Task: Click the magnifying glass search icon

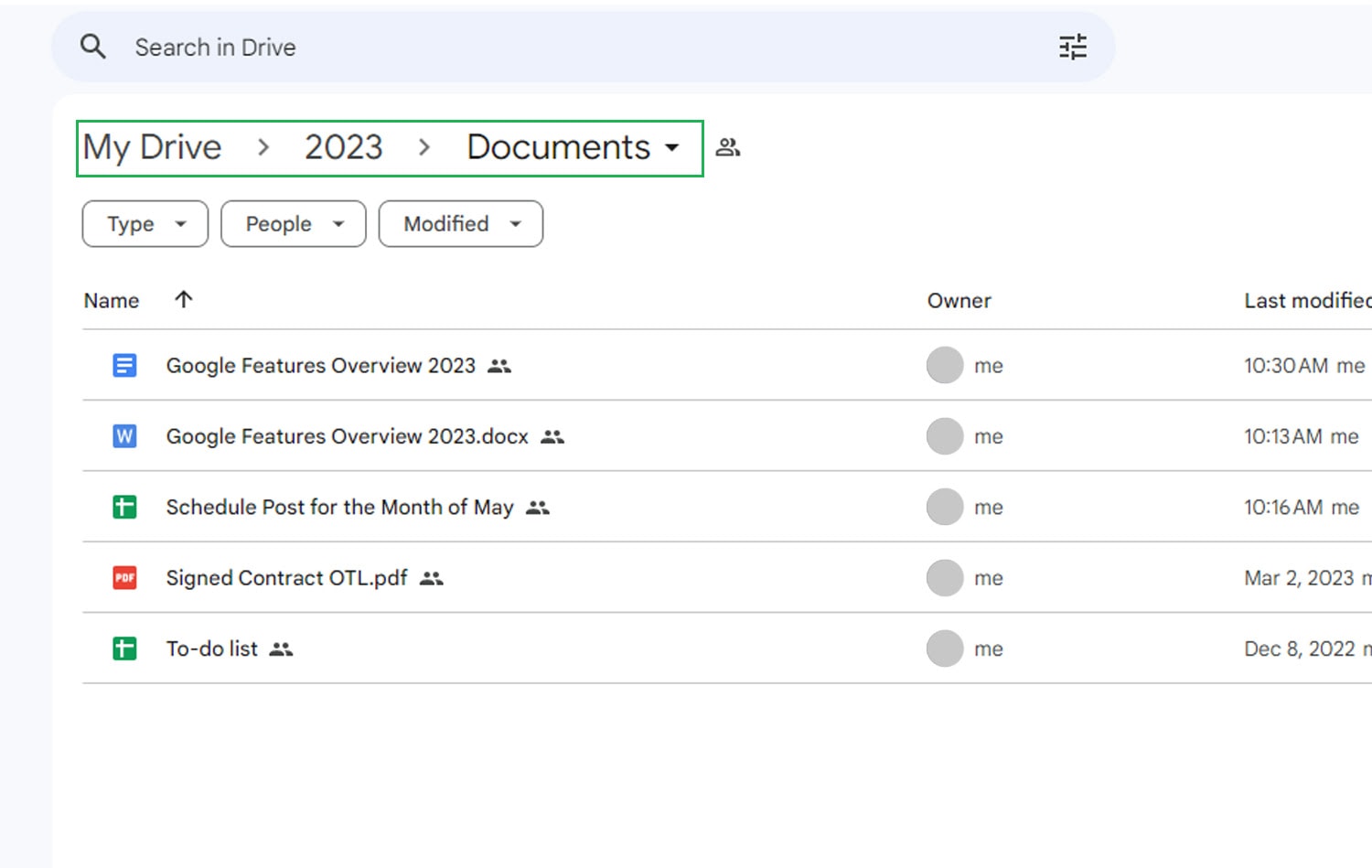Action: point(92,47)
